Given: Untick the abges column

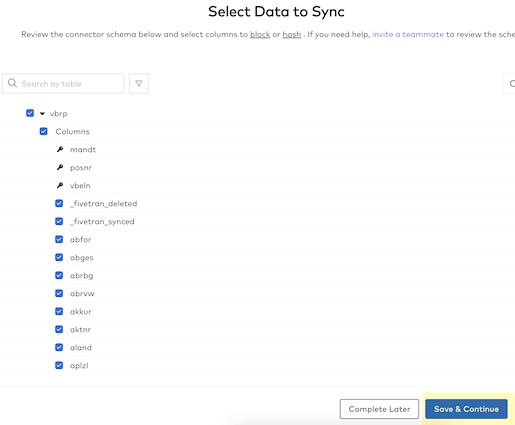Looking at the screenshot, I should pyautogui.click(x=59, y=257).
